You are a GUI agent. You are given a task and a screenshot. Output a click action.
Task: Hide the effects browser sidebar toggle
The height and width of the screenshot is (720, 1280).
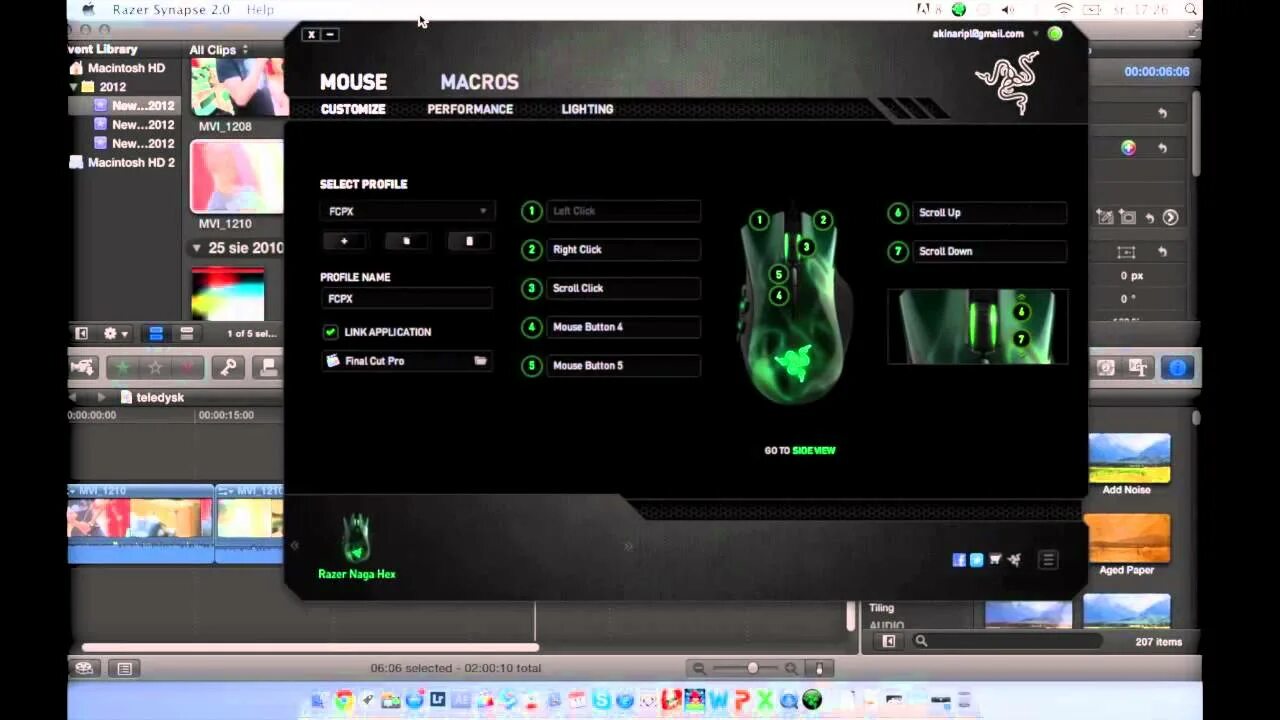(888, 642)
